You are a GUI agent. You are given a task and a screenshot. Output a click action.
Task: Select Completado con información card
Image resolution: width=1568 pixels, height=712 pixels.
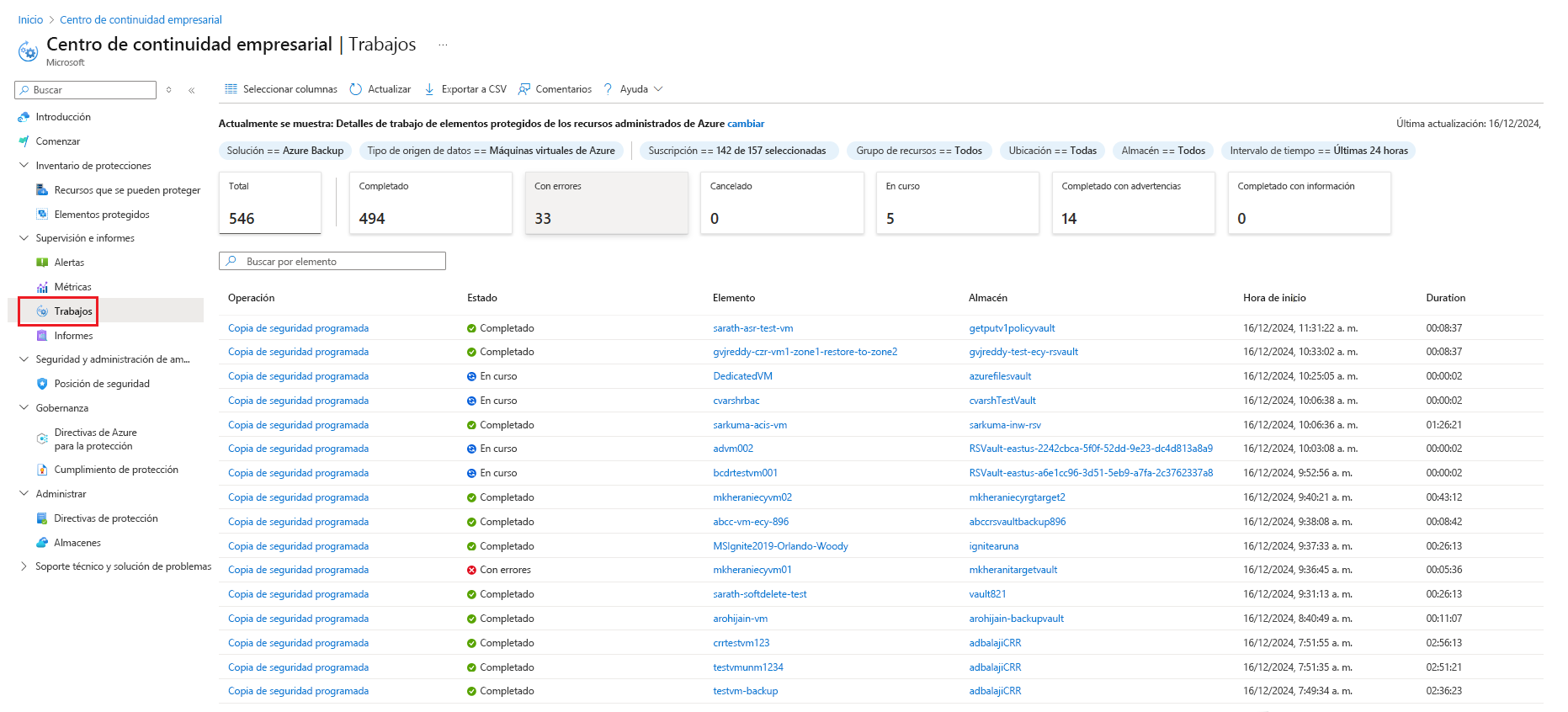[x=1310, y=203]
